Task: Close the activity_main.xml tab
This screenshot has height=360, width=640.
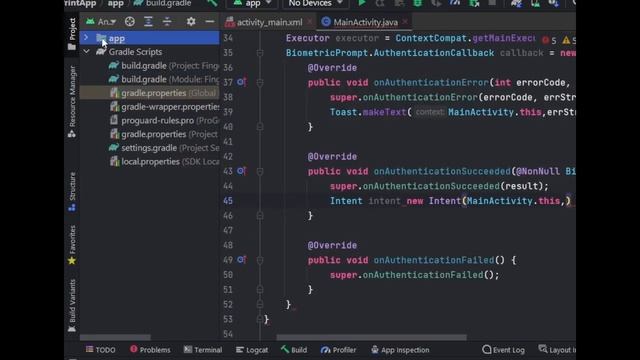Action: (310, 22)
